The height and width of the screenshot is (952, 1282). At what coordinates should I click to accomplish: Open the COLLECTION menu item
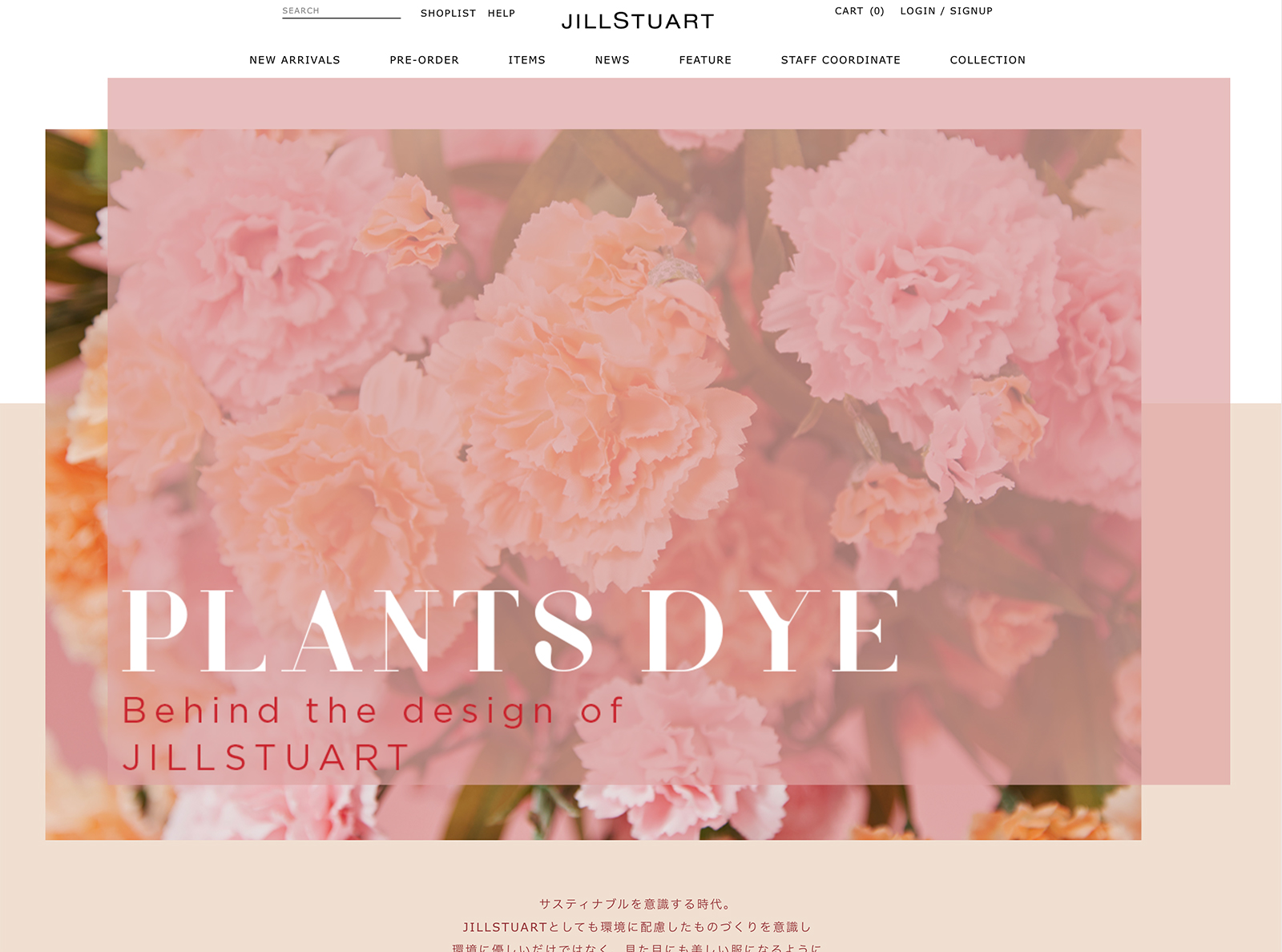[987, 60]
